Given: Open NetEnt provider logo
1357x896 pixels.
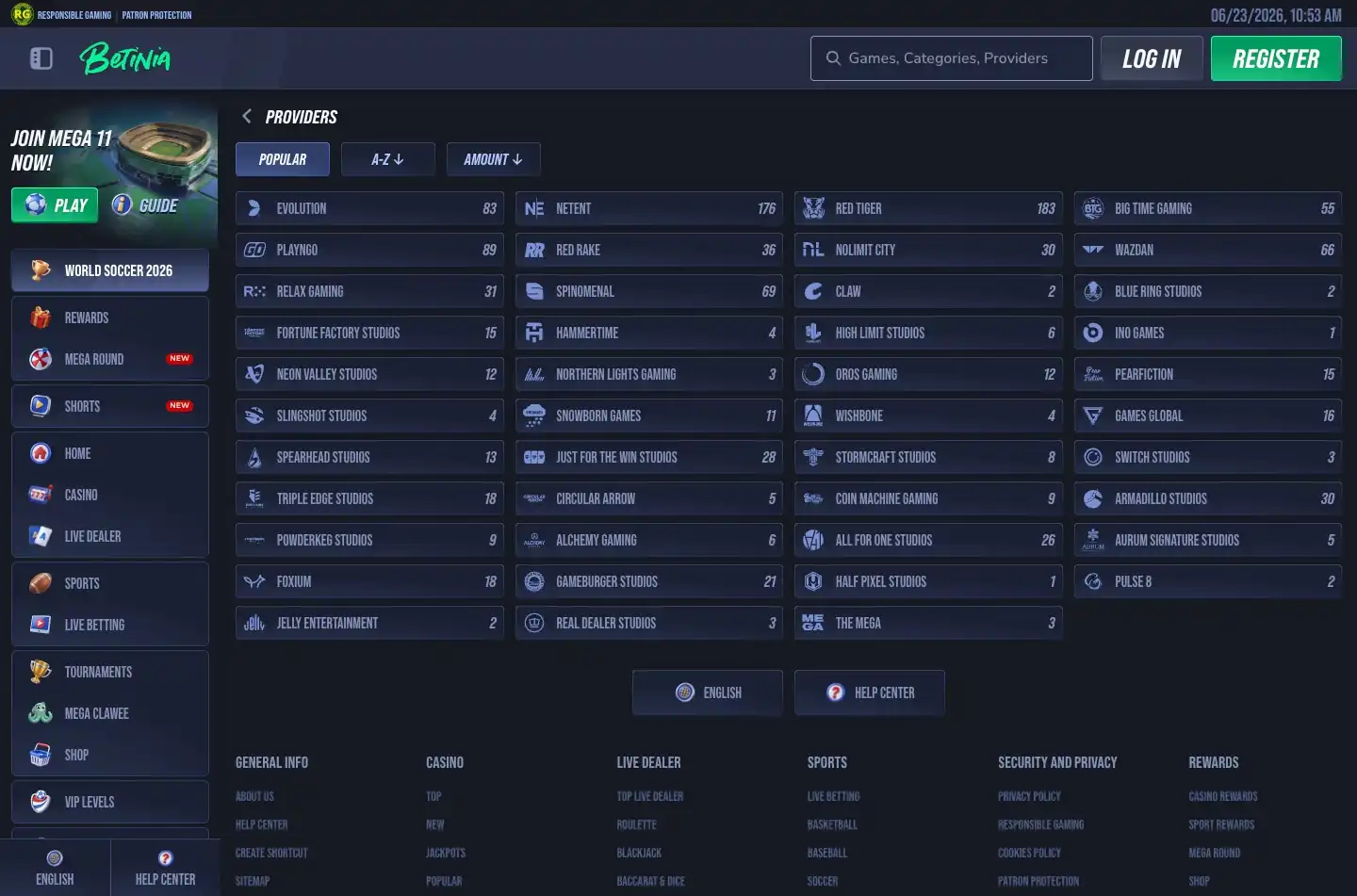Looking at the screenshot, I should click(534, 208).
